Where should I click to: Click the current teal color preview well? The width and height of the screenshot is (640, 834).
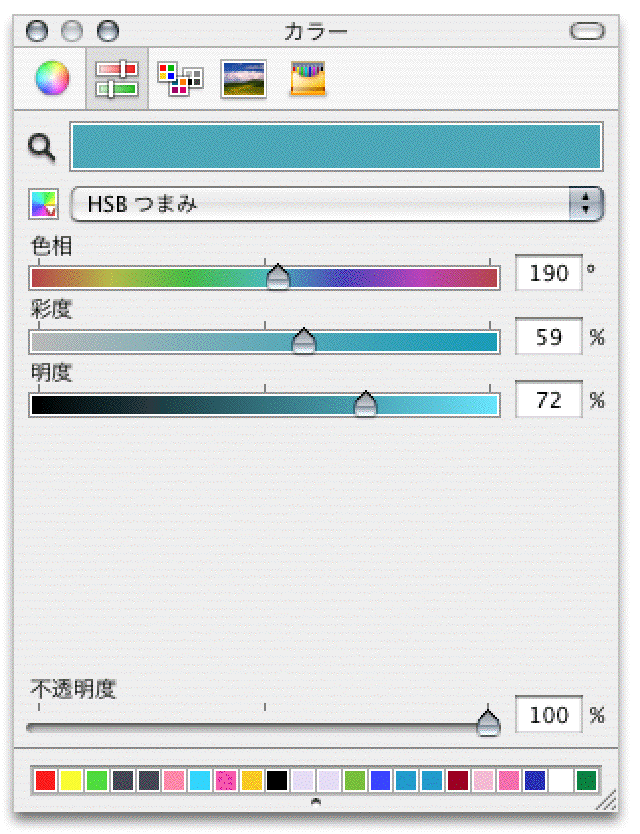pyautogui.click(x=337, y=146)
